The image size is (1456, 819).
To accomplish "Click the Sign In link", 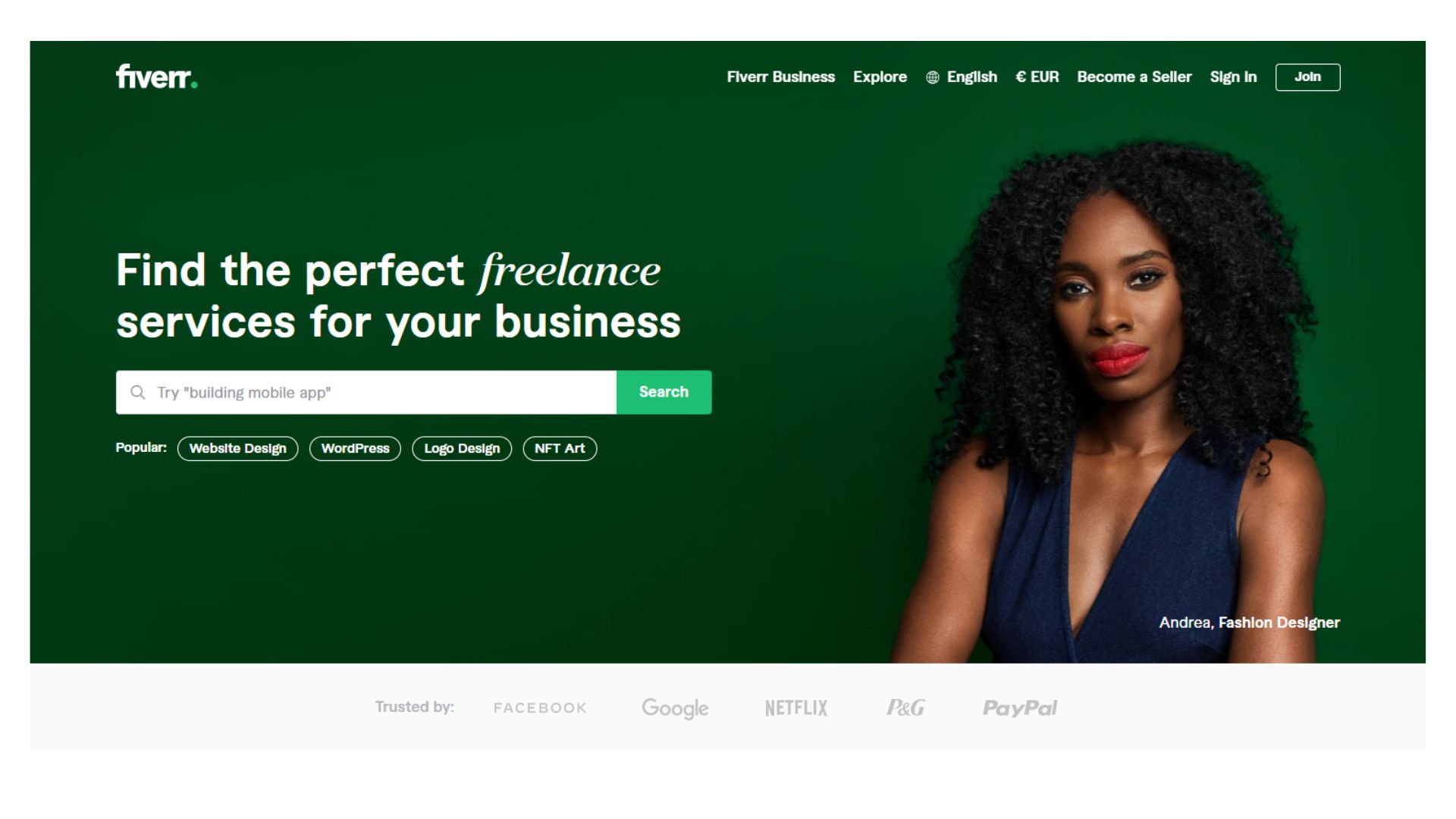I will click(x=1233, y=77).
